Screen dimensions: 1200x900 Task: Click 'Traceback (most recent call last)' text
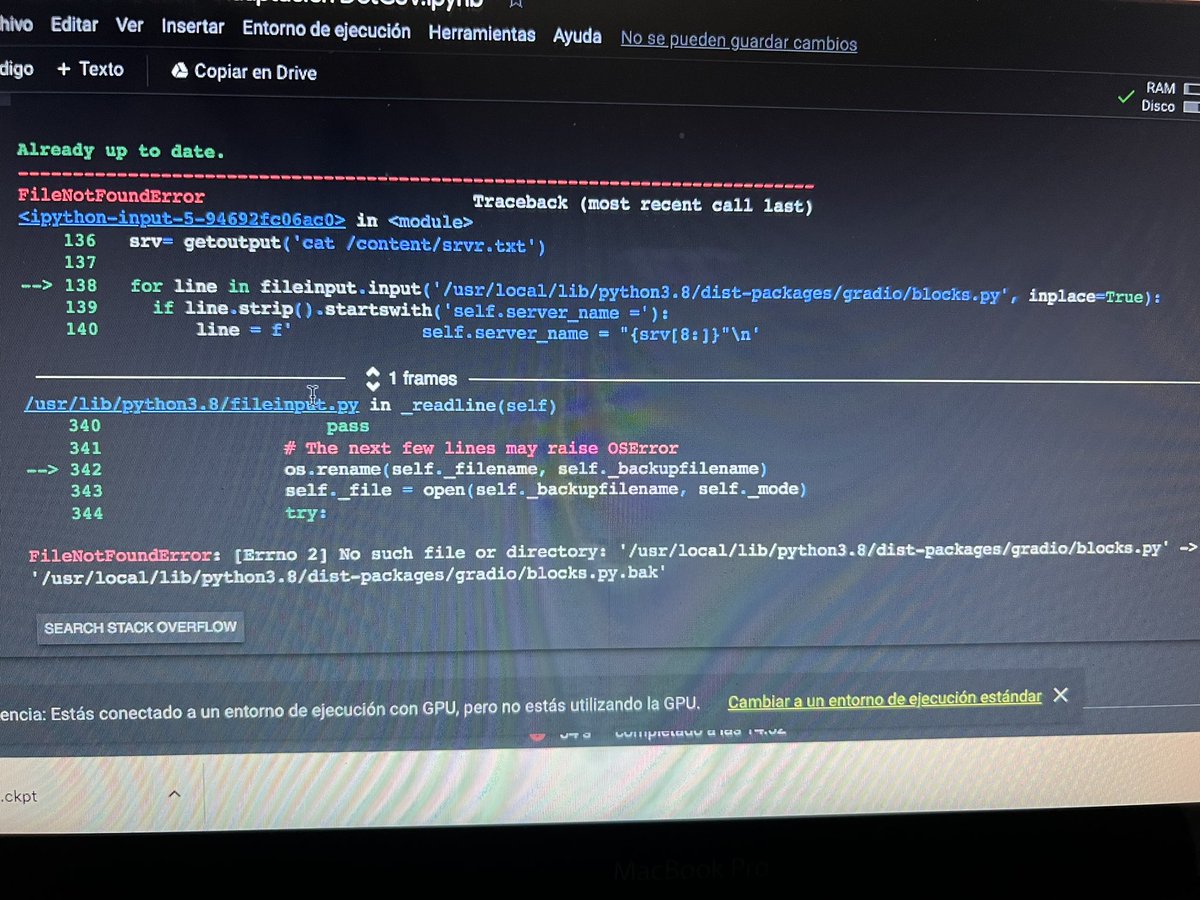(642, 204)
